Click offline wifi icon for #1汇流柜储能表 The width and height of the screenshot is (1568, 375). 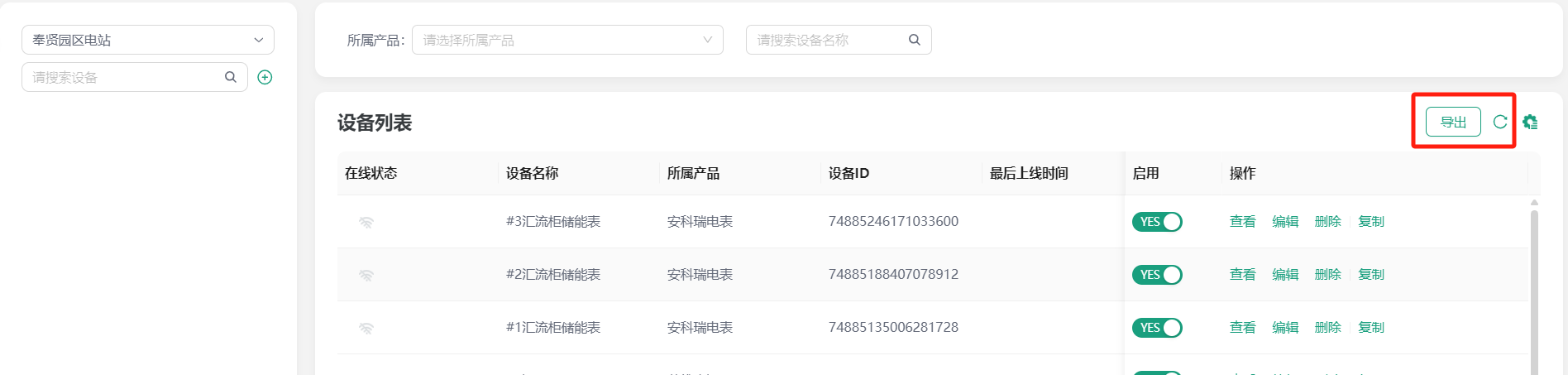pyautogui.click(x=366, y=328)
